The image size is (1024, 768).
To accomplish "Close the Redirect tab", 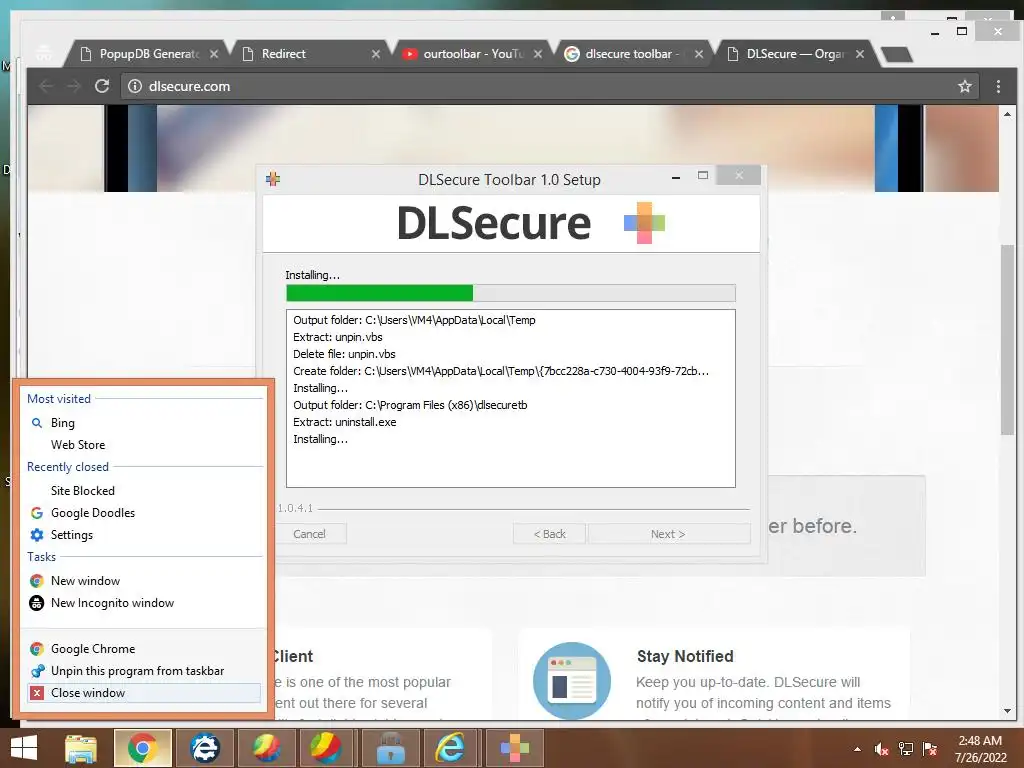I will click(x=376, y=54).
